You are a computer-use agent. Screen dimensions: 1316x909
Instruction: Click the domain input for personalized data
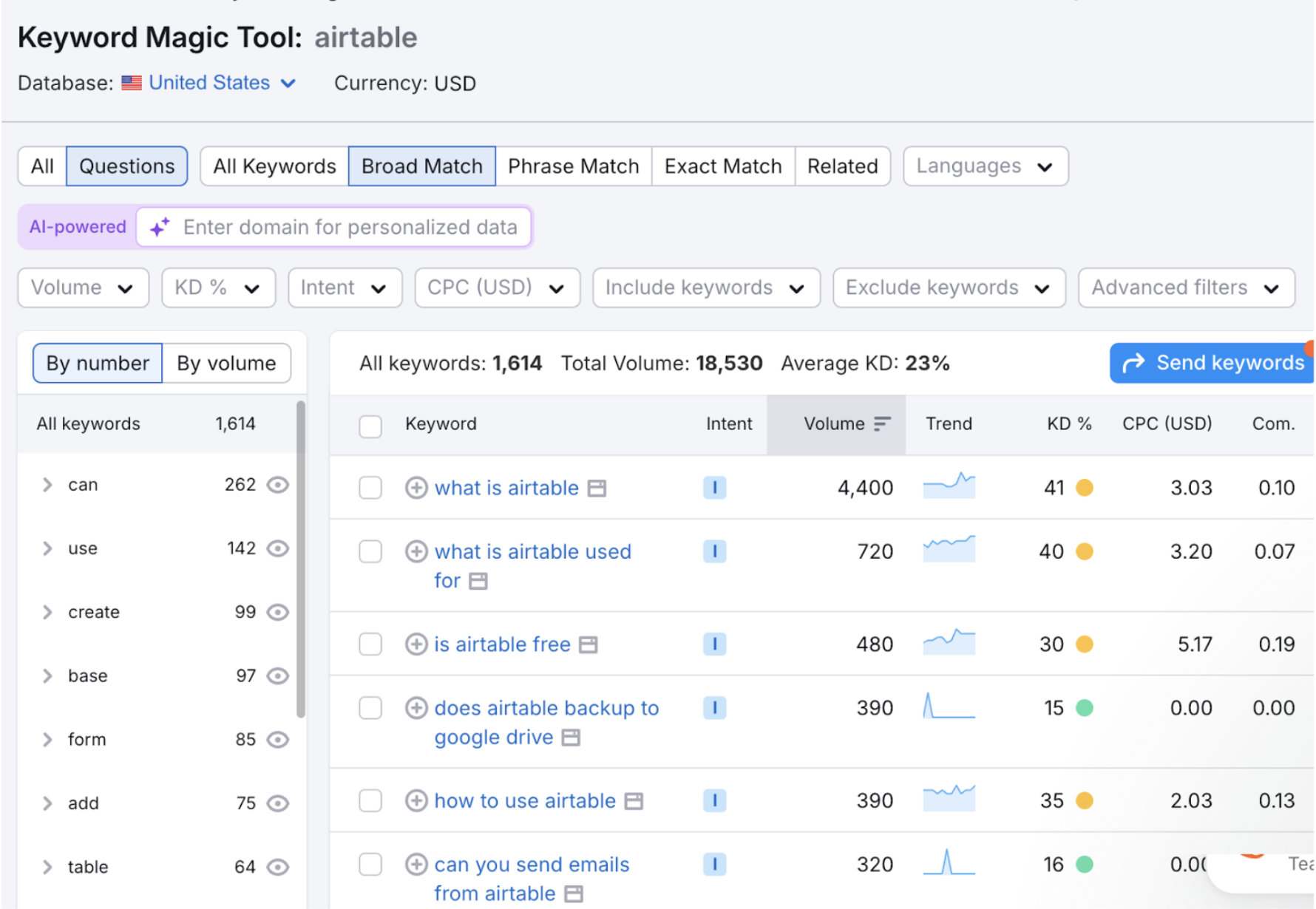pos(334,227)
